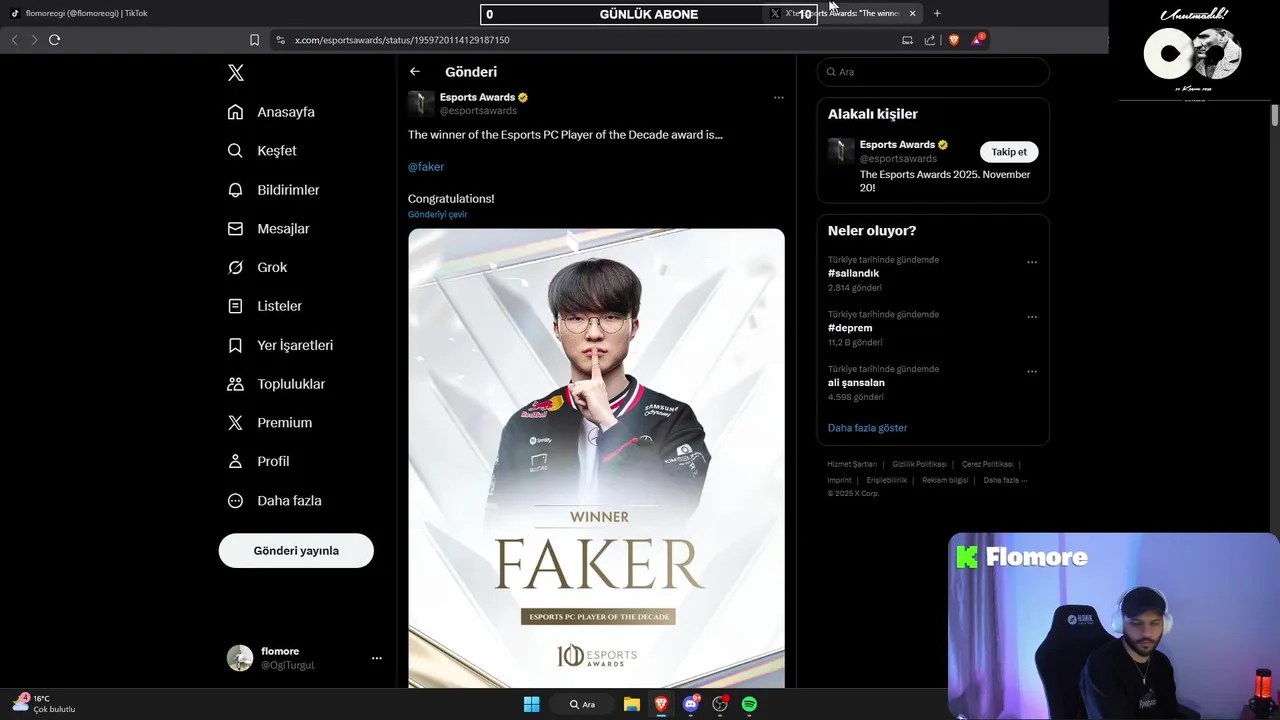Open Daha fazla circle icon

pos(235,501)
